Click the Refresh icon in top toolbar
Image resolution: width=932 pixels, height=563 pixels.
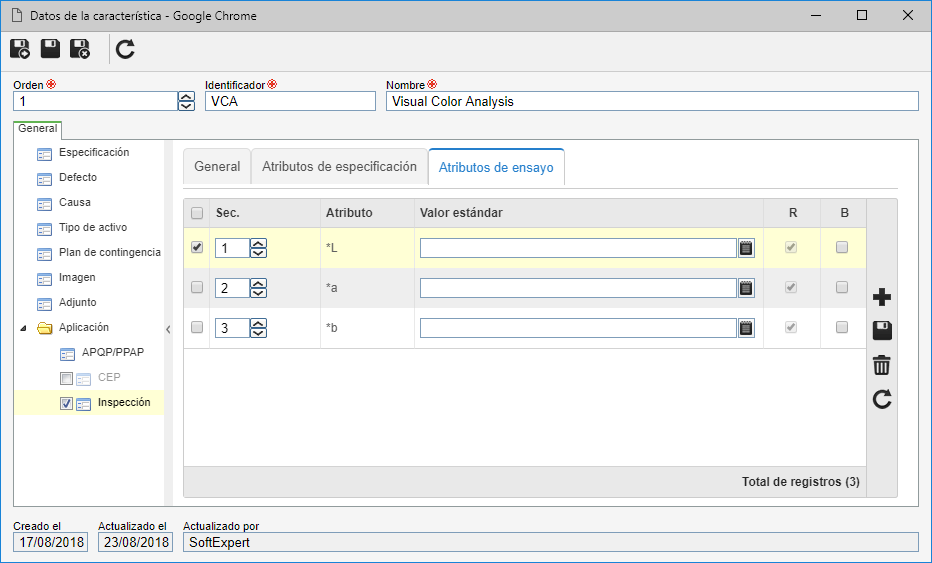(x=125, y=49)
